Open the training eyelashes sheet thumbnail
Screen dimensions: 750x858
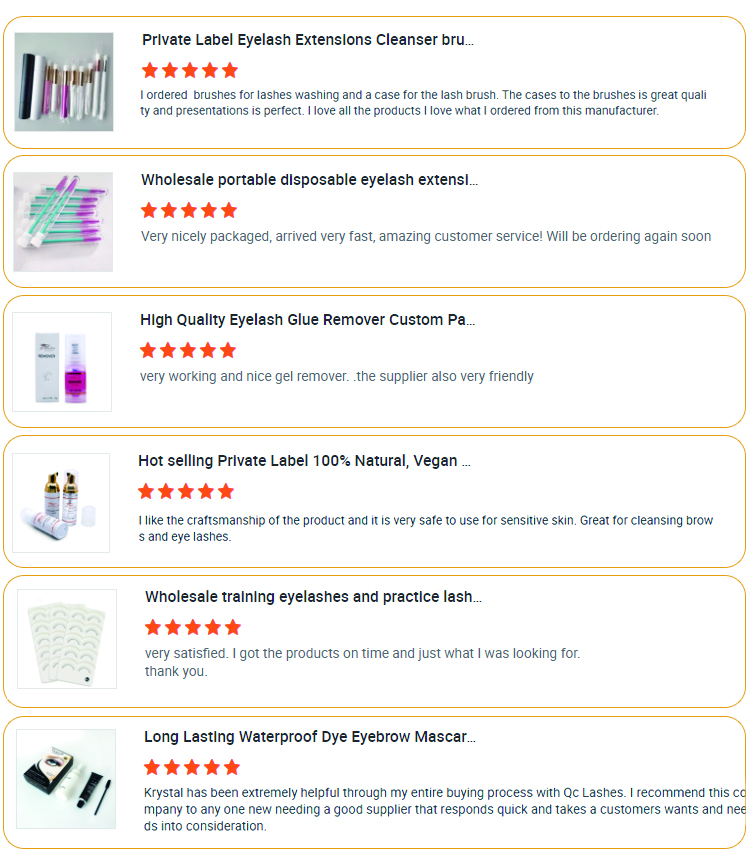coord(67,639)
